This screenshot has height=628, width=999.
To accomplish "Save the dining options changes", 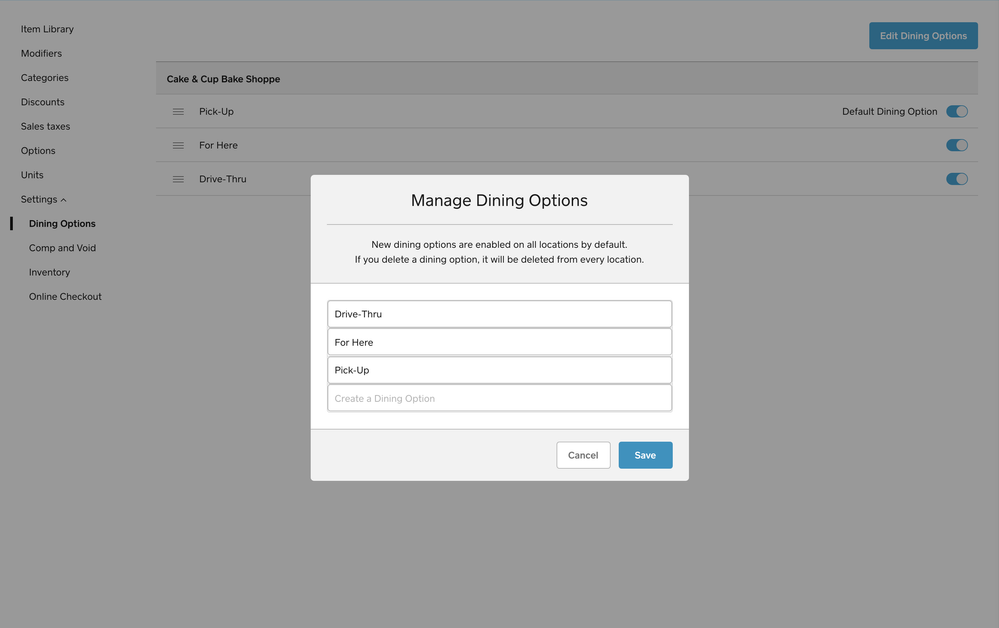I will point(645,455).
